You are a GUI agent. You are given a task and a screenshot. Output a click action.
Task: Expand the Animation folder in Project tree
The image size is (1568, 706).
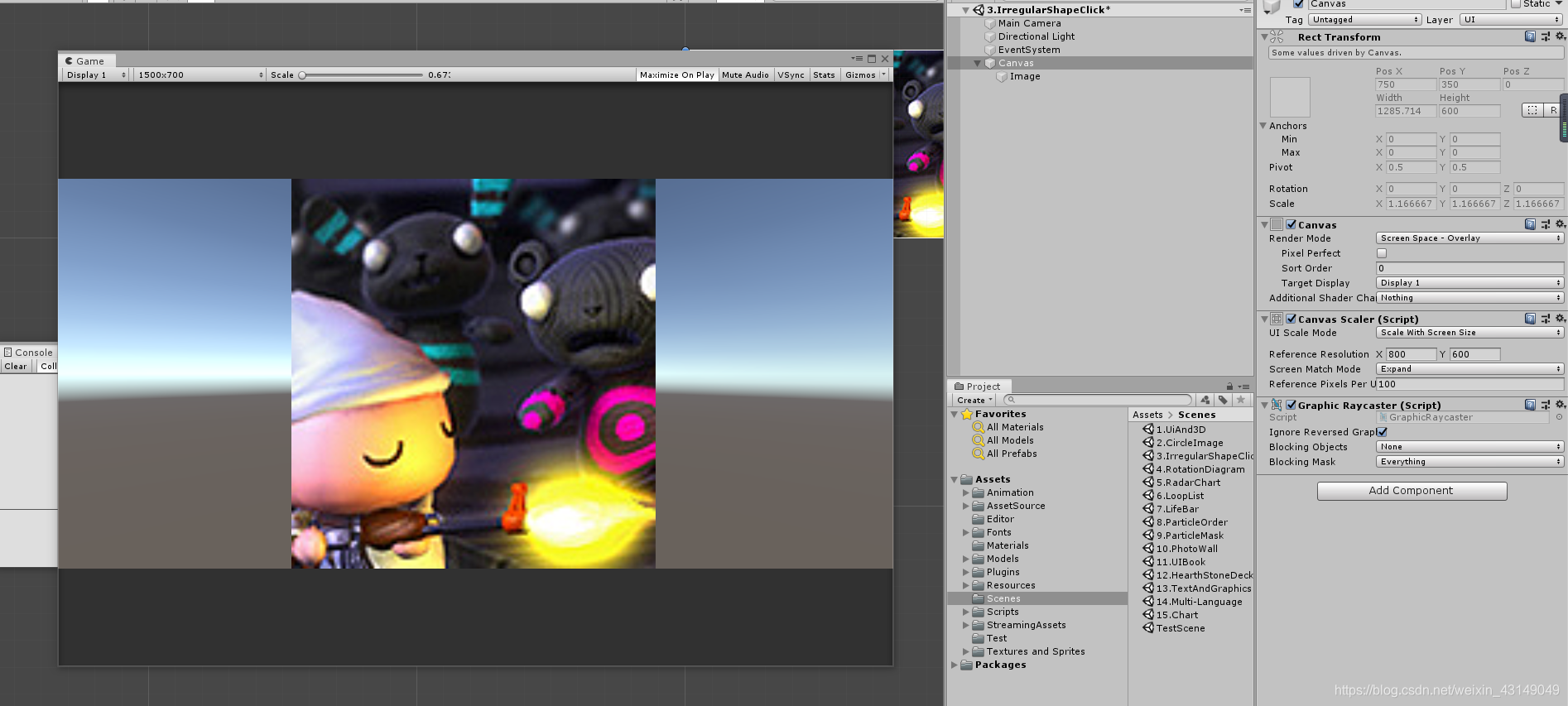tap(965, 492)
